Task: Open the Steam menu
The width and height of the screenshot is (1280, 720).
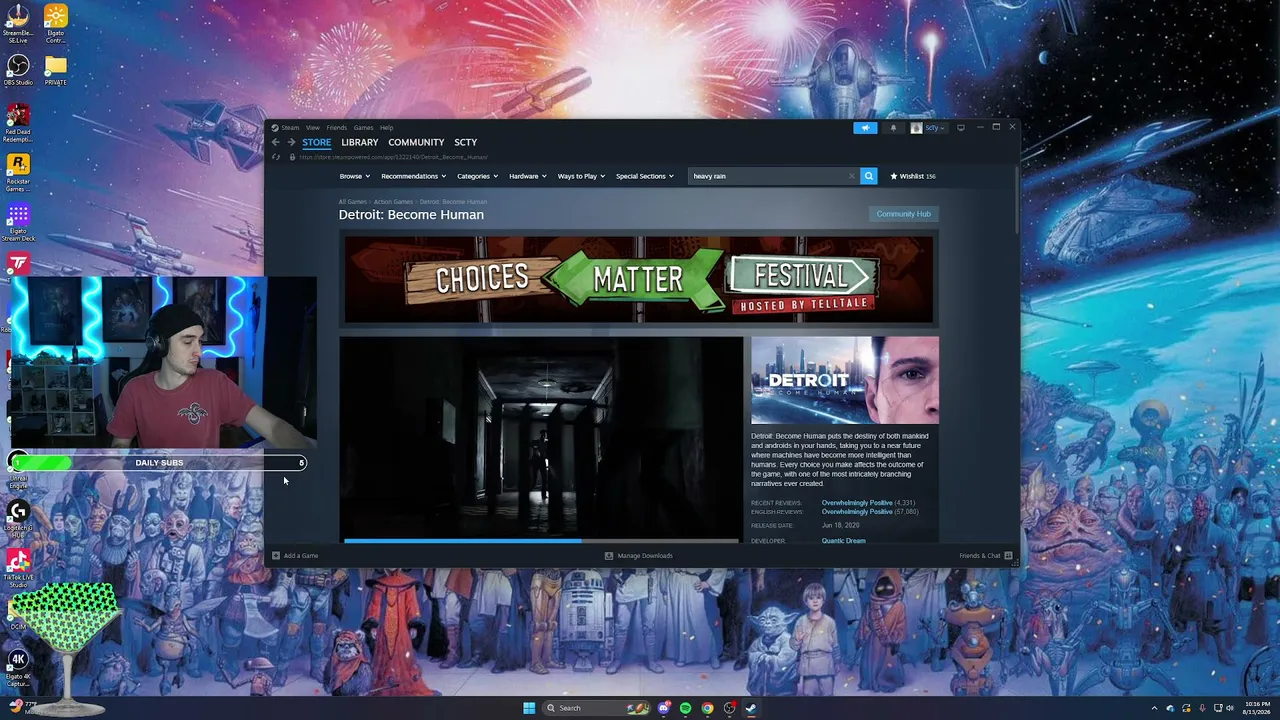Action: point(290,128)
